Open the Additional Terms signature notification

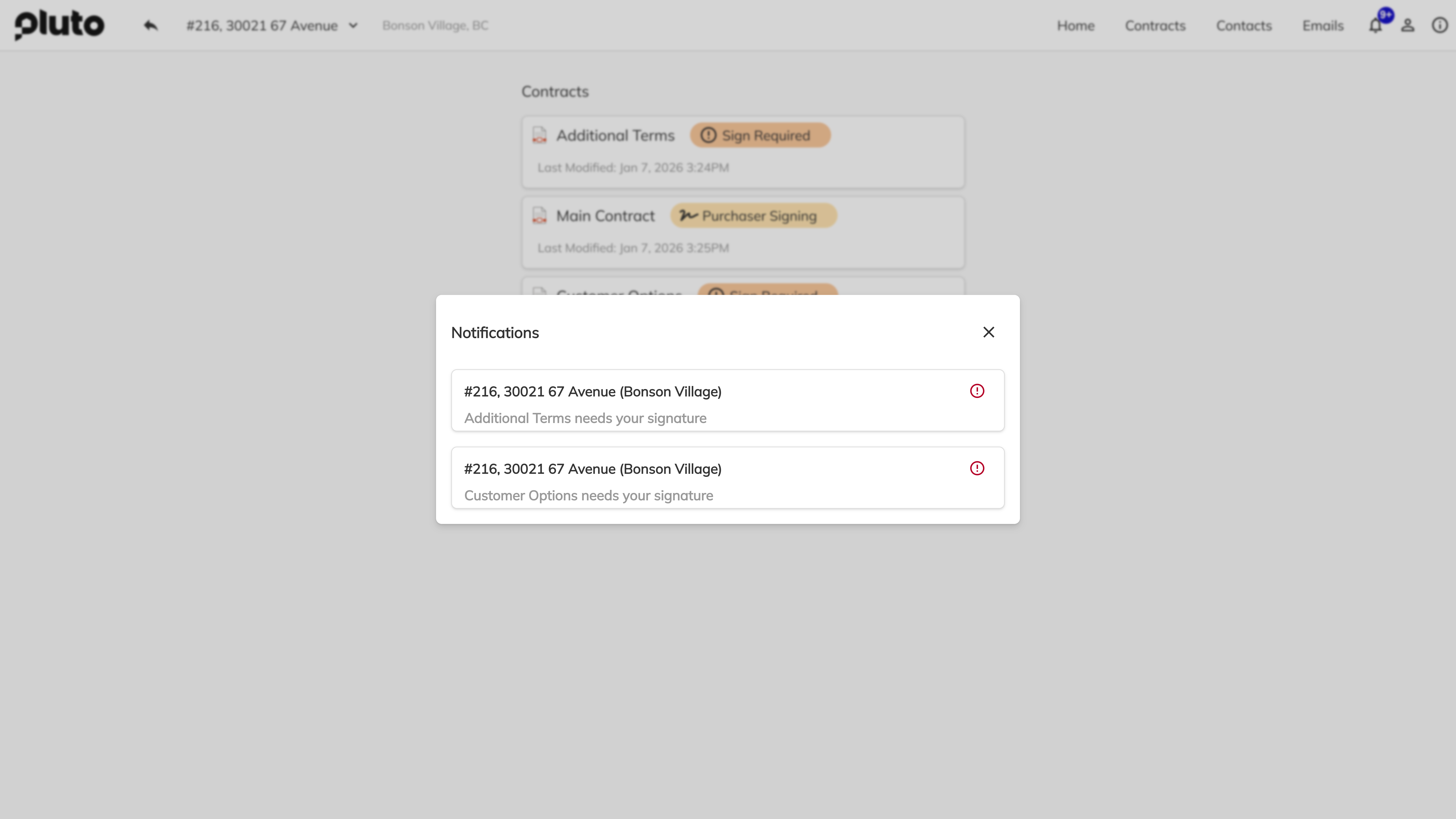(x=727, y=400)
